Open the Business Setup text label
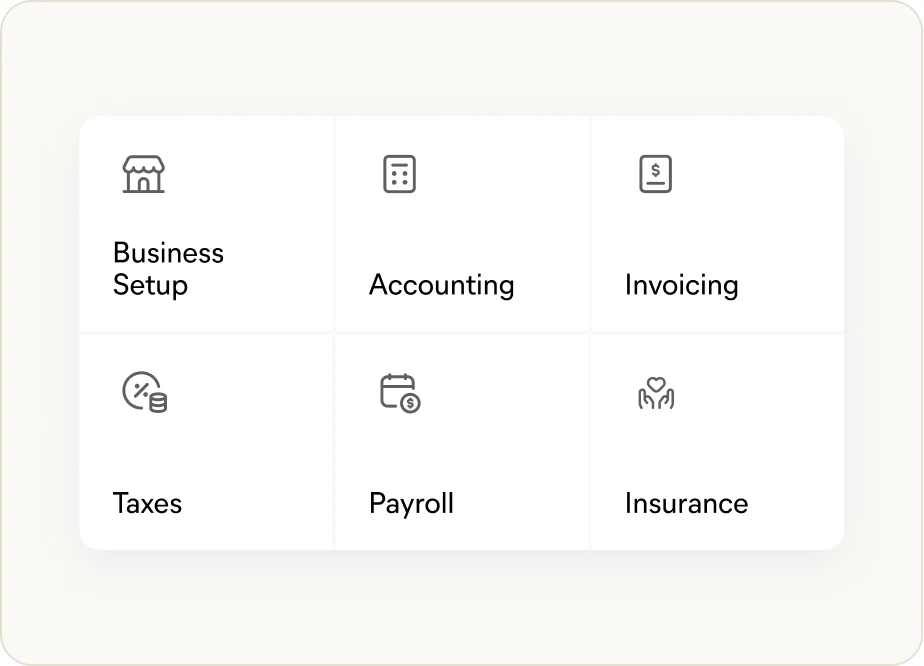 click(x=169, y=269)
